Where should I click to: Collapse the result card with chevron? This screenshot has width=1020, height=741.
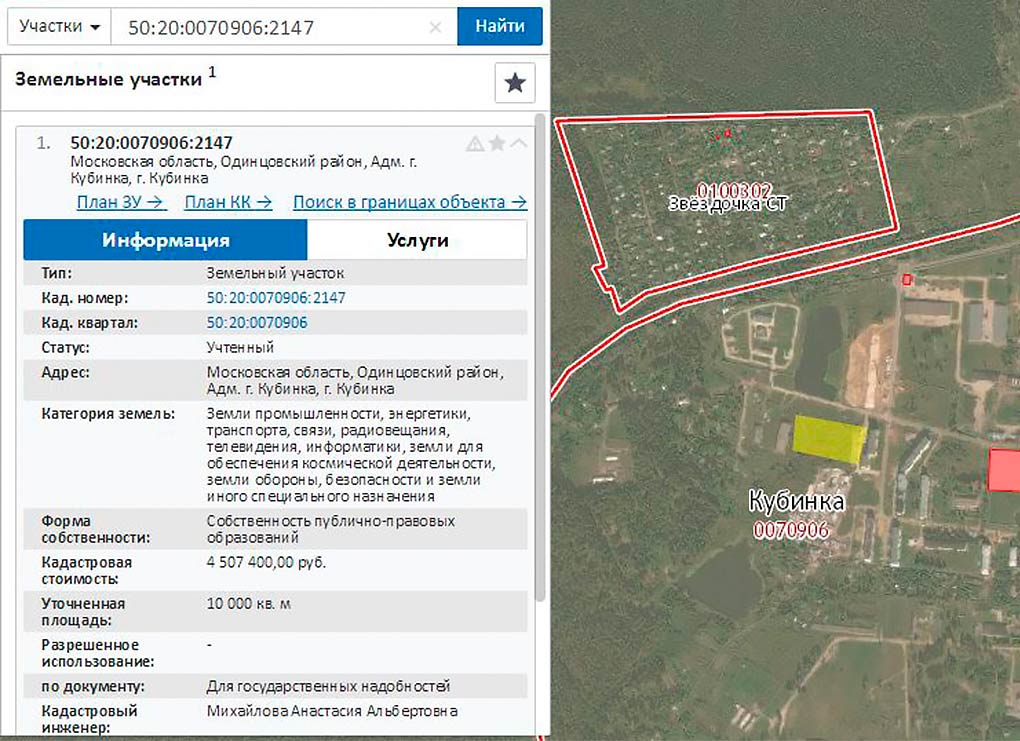[518, 144]
